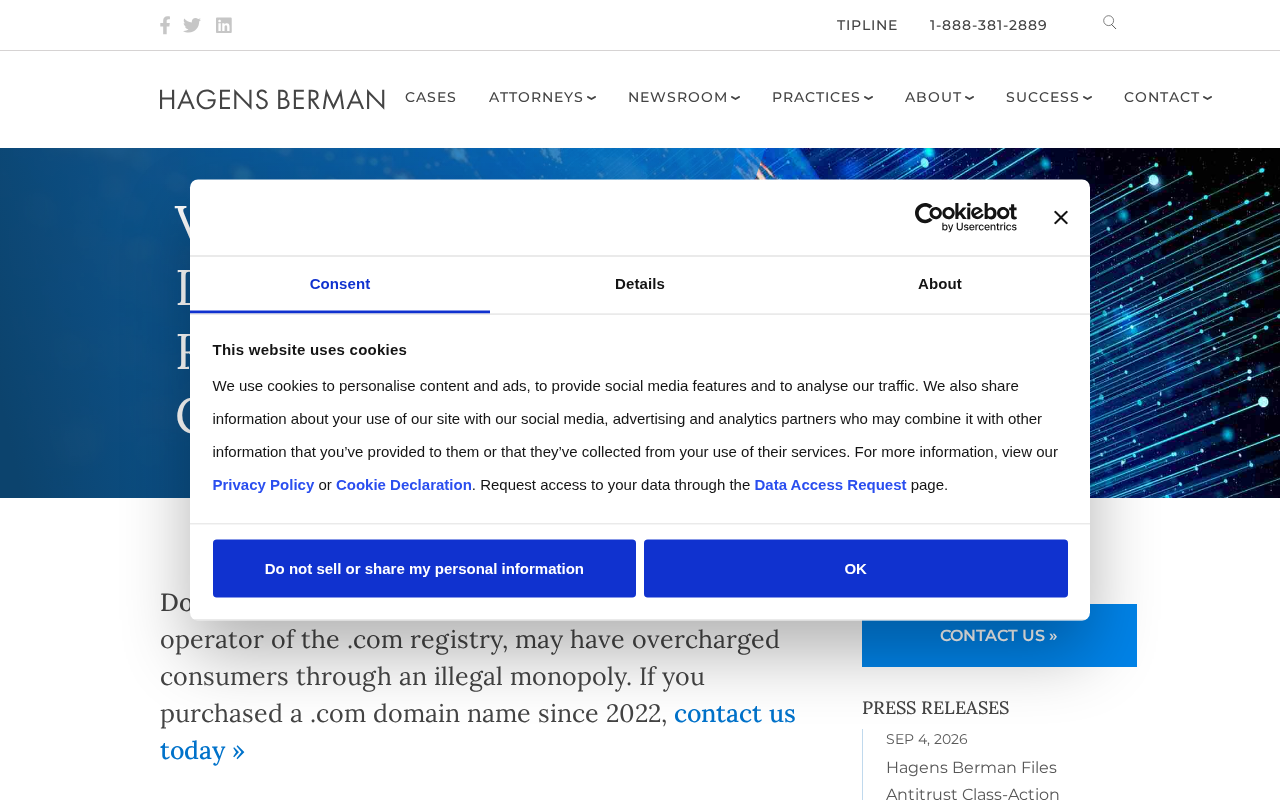Close the cookie consent dialog

click(1061, 218)
